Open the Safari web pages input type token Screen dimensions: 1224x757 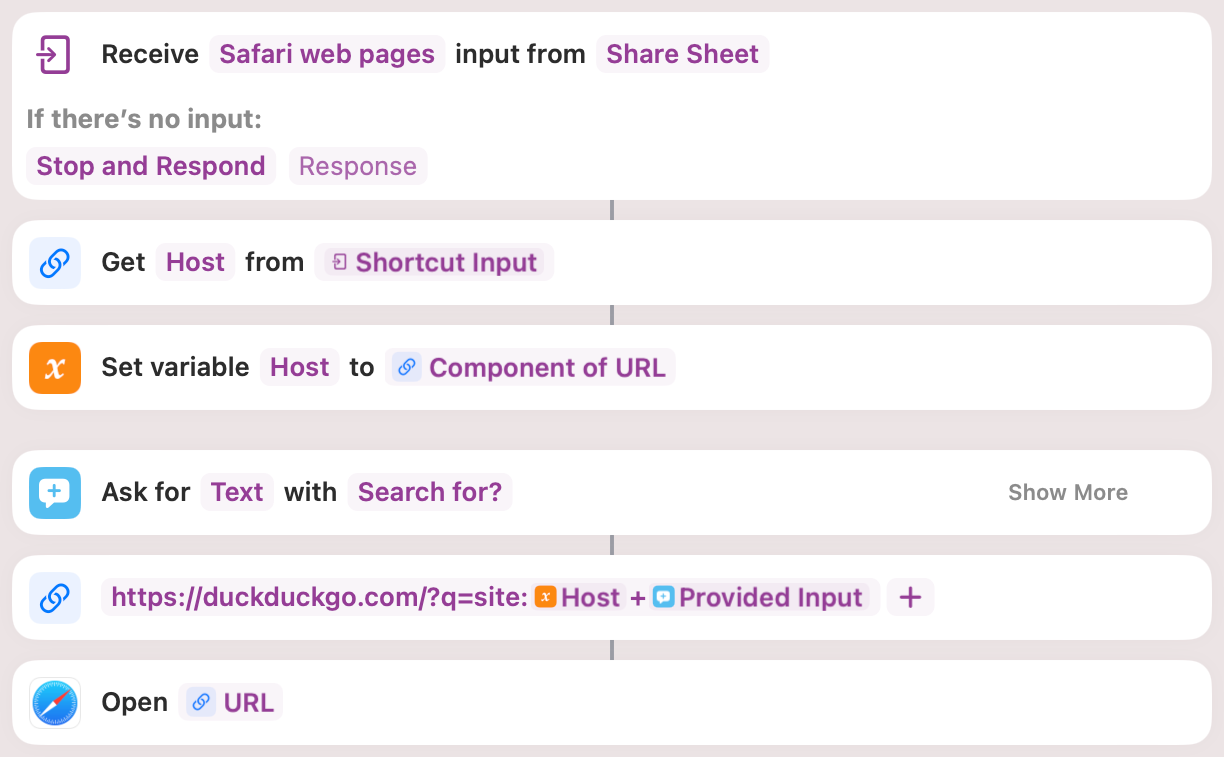click(x=327, y=54)
